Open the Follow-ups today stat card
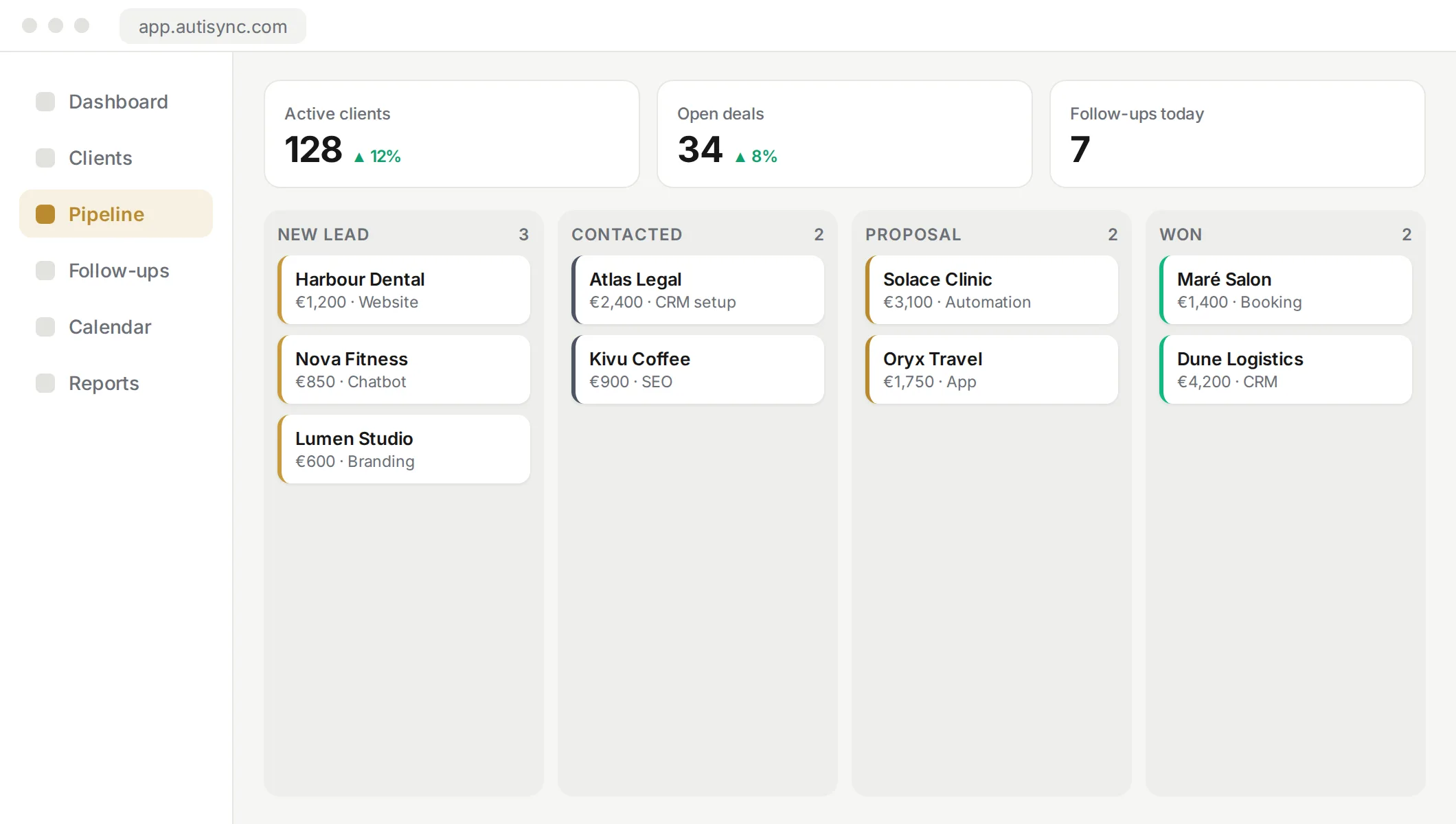The width and height of the screenshot is (1456, 824). (x=1238, y=134)
